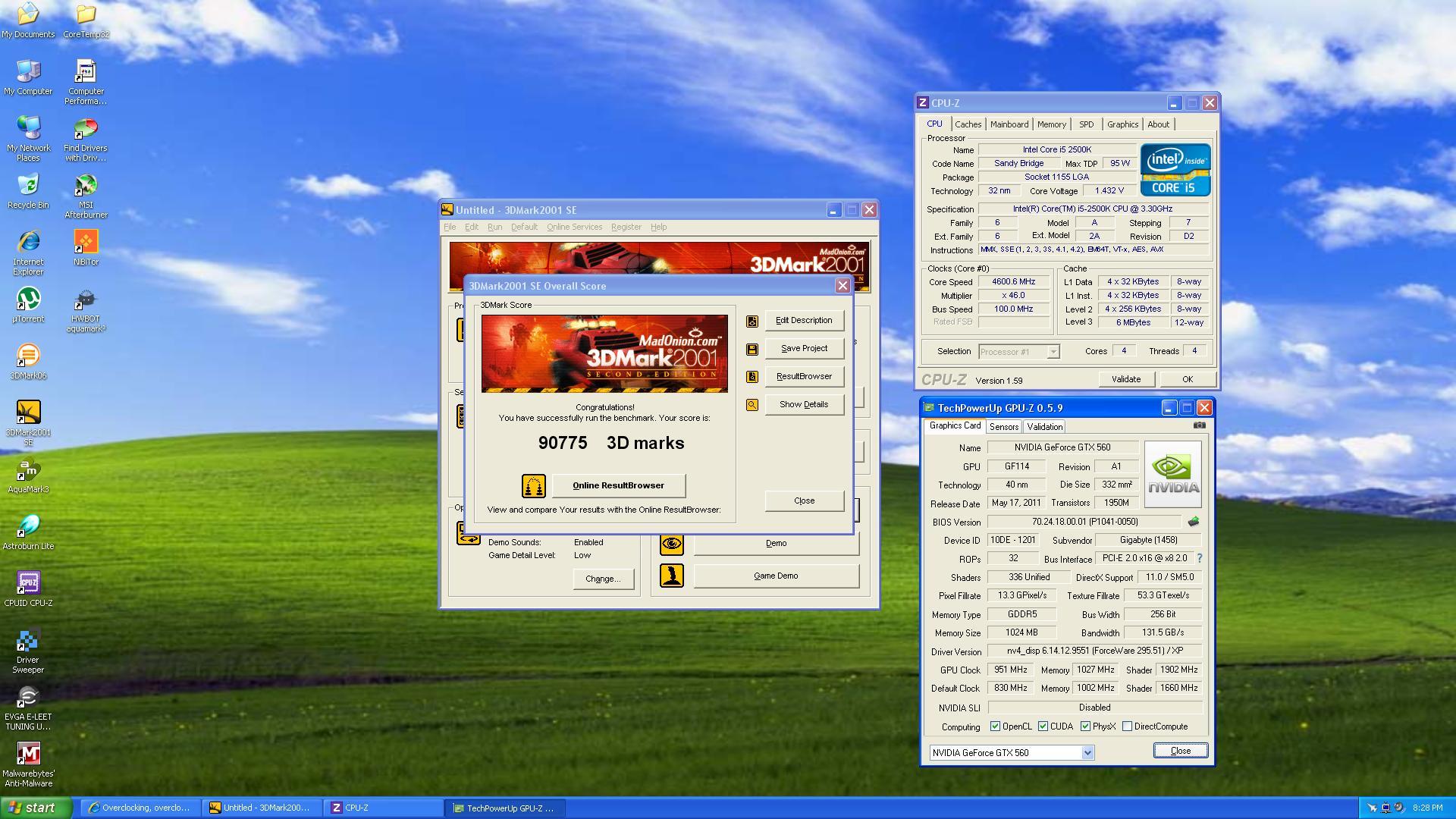Close the Overall Score dialog via Close button

pos(804,501)
